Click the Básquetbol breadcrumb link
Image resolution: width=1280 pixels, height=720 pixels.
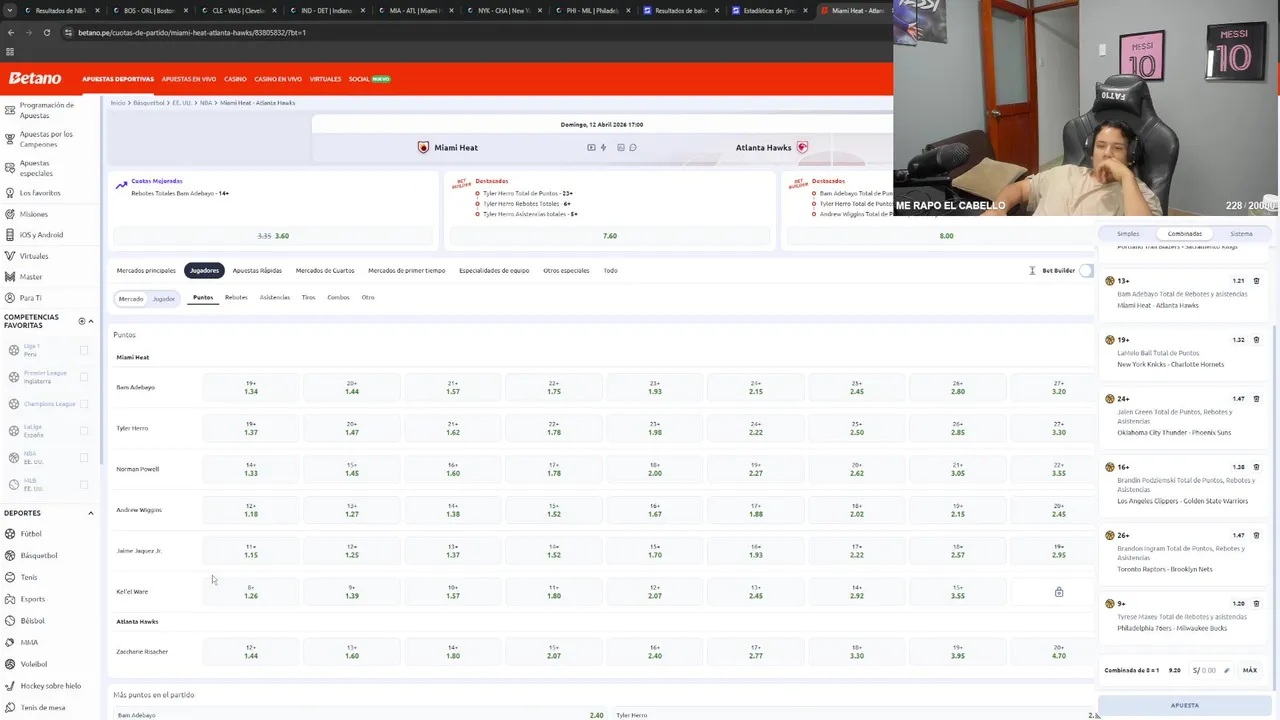pyautogui.click(x=149, y=103)
